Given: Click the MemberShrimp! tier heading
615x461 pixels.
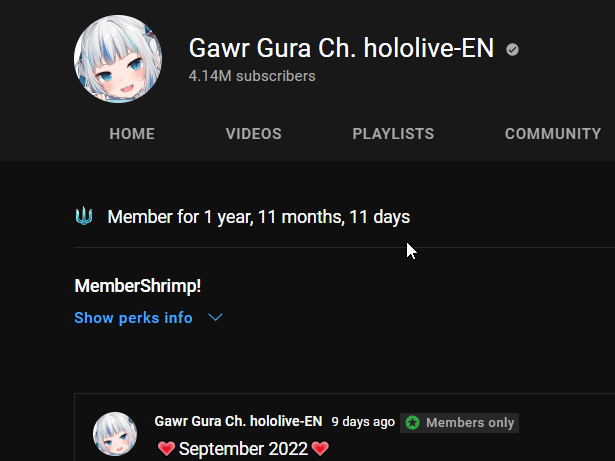Looking at the screenshot, I should pos(138,286).
